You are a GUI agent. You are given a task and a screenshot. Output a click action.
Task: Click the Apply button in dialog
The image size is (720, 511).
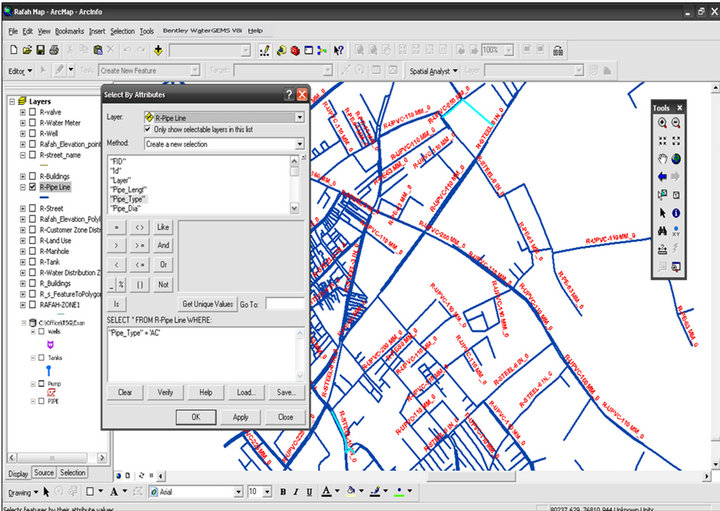click(240, 417)
